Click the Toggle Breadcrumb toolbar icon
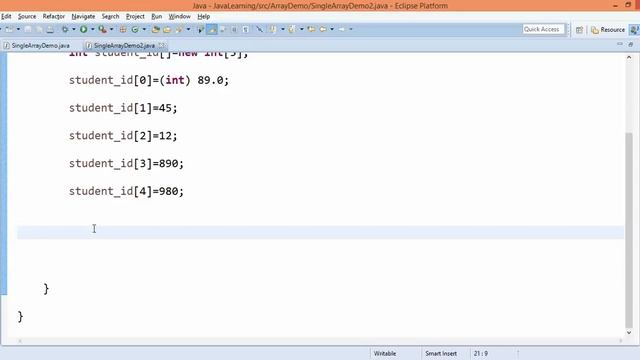 200,29
